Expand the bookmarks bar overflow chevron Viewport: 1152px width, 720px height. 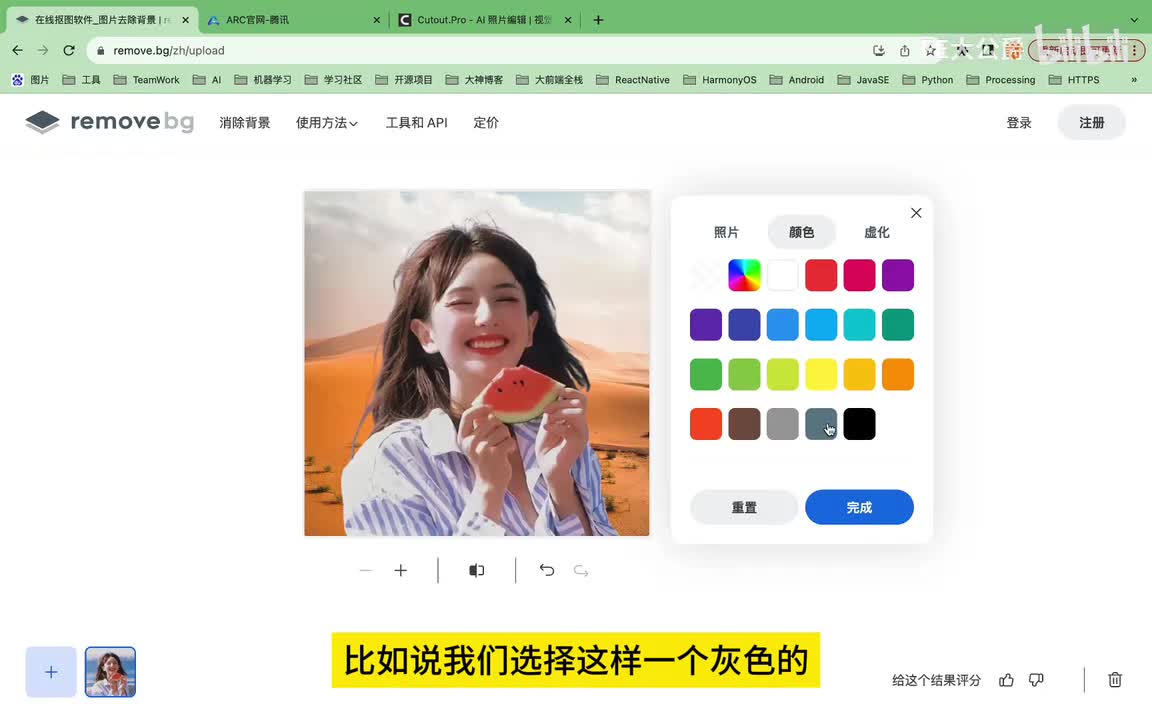[x=1134, y=80]
